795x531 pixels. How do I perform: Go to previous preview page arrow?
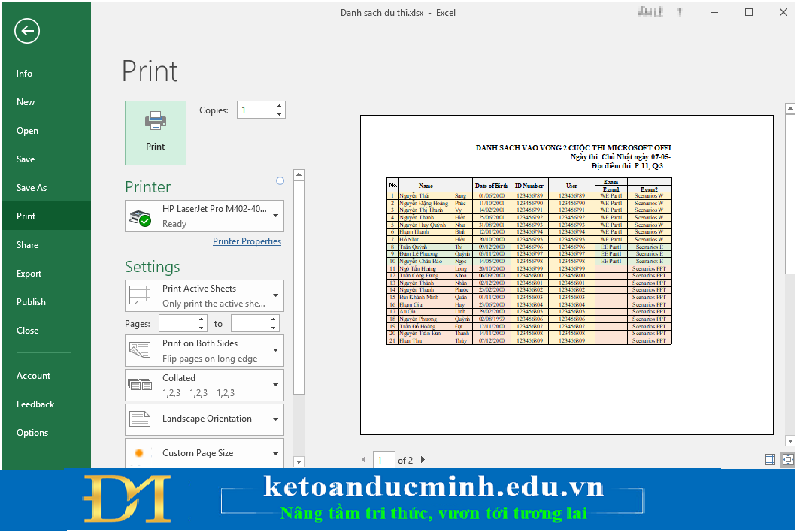point(364,460)
